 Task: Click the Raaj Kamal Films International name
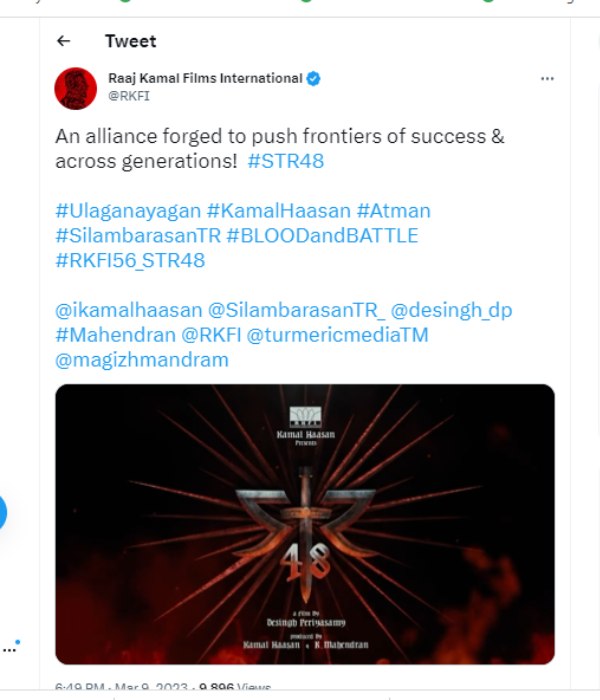tap(204, 78)
